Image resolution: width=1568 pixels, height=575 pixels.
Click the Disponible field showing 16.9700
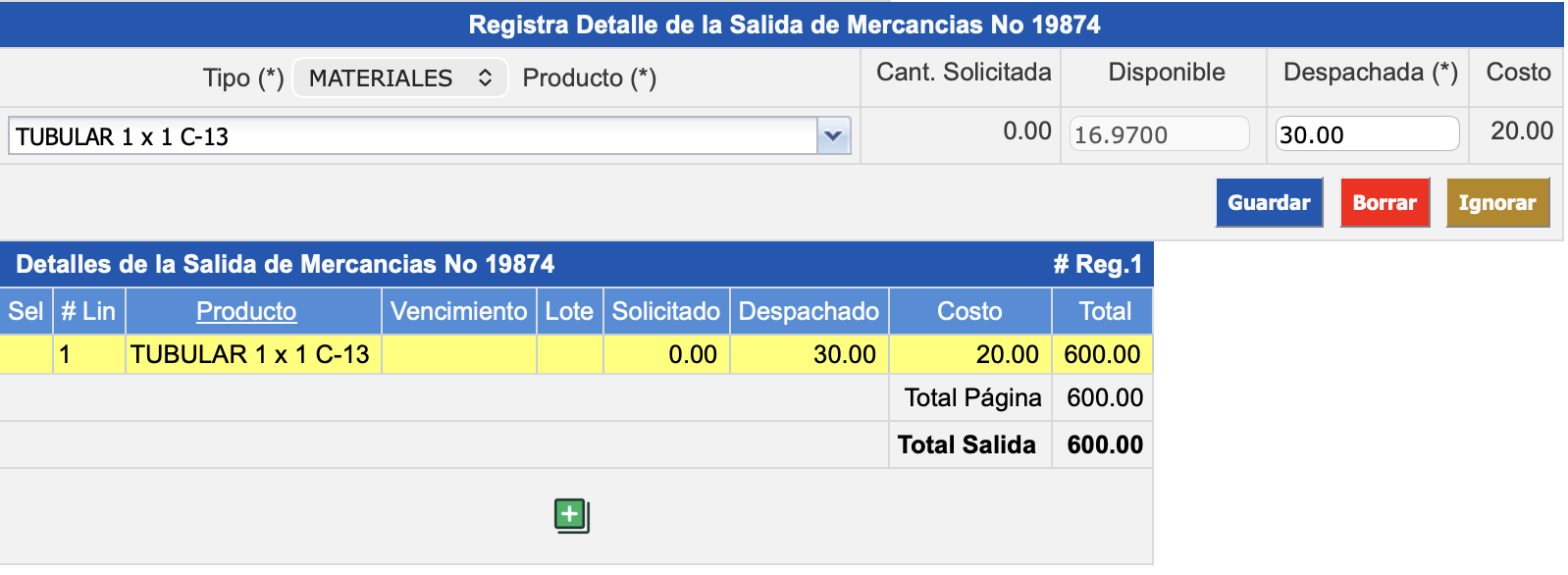point(1158,134)
